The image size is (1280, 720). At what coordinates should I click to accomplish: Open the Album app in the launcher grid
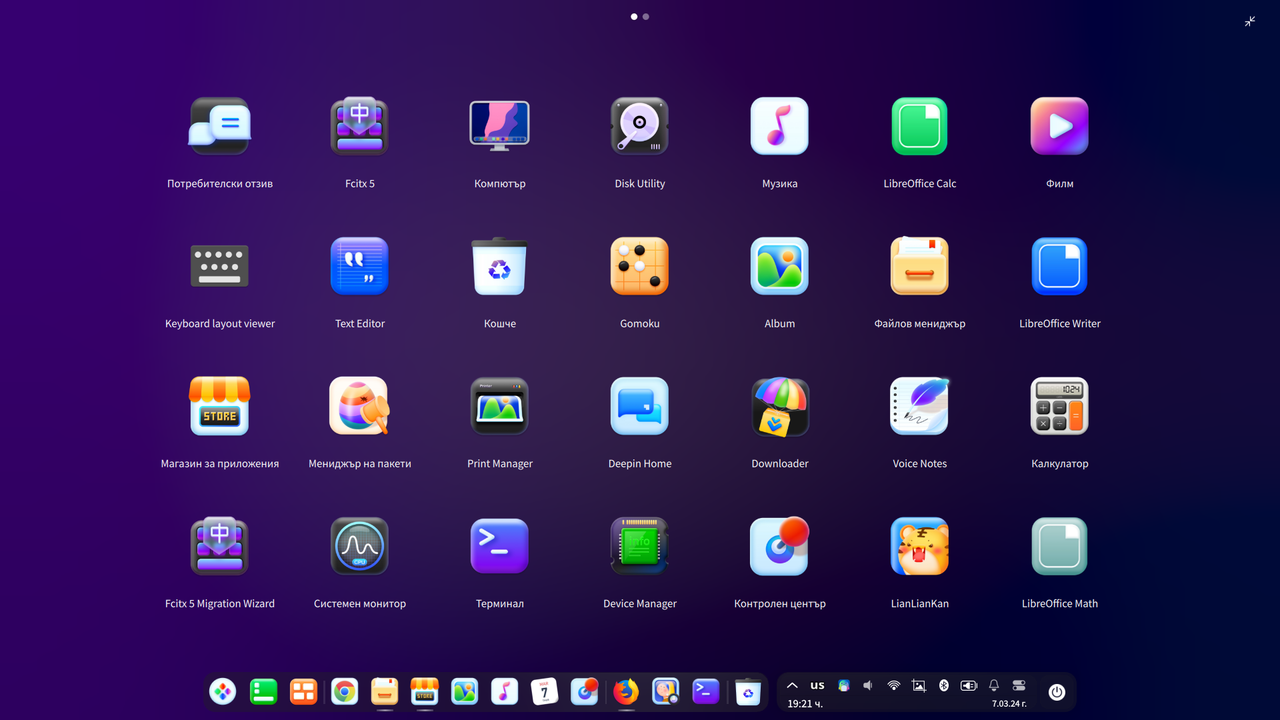[x=780, y=266]
